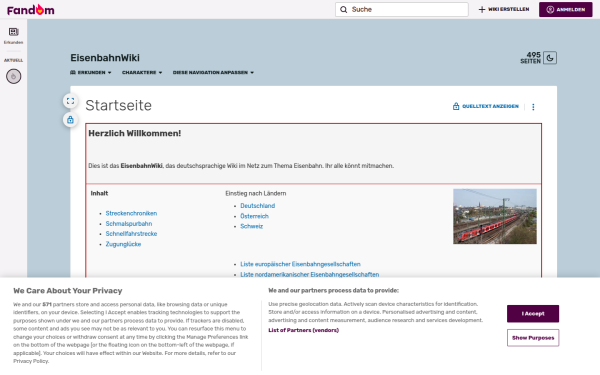Screen dimensions: 600x375
Task: Open the Deutschland link
Action: pos(258,206)
